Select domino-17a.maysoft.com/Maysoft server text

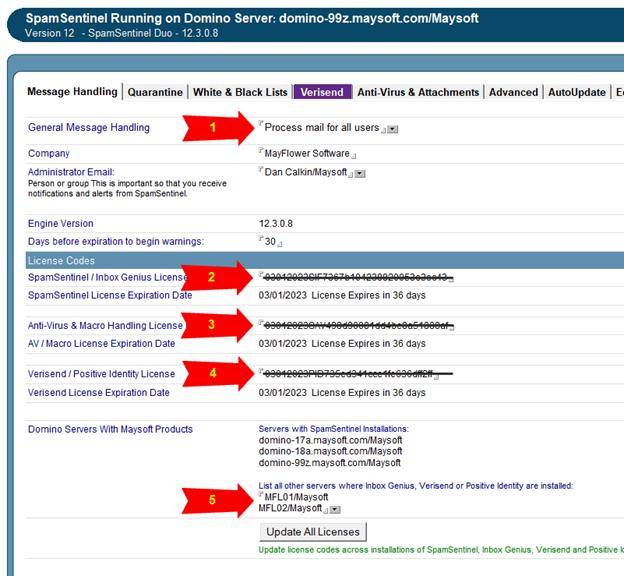click(330, 440)
